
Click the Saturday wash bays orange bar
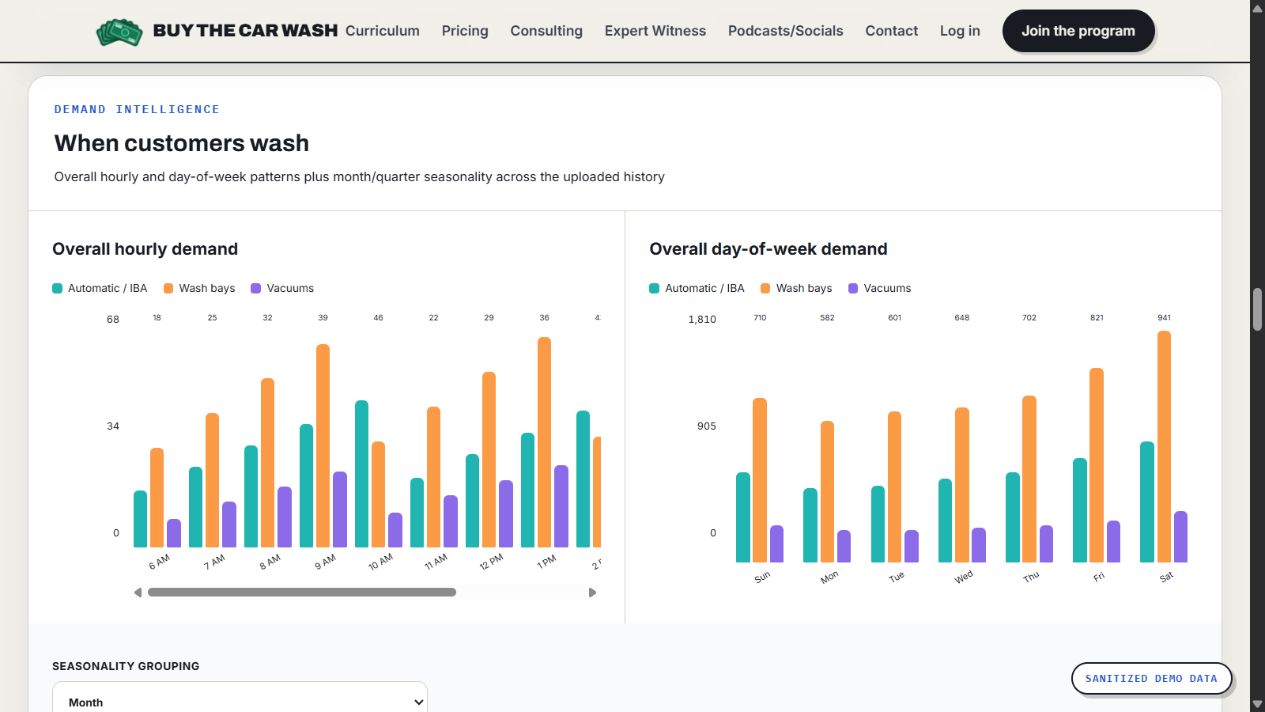1164,446
